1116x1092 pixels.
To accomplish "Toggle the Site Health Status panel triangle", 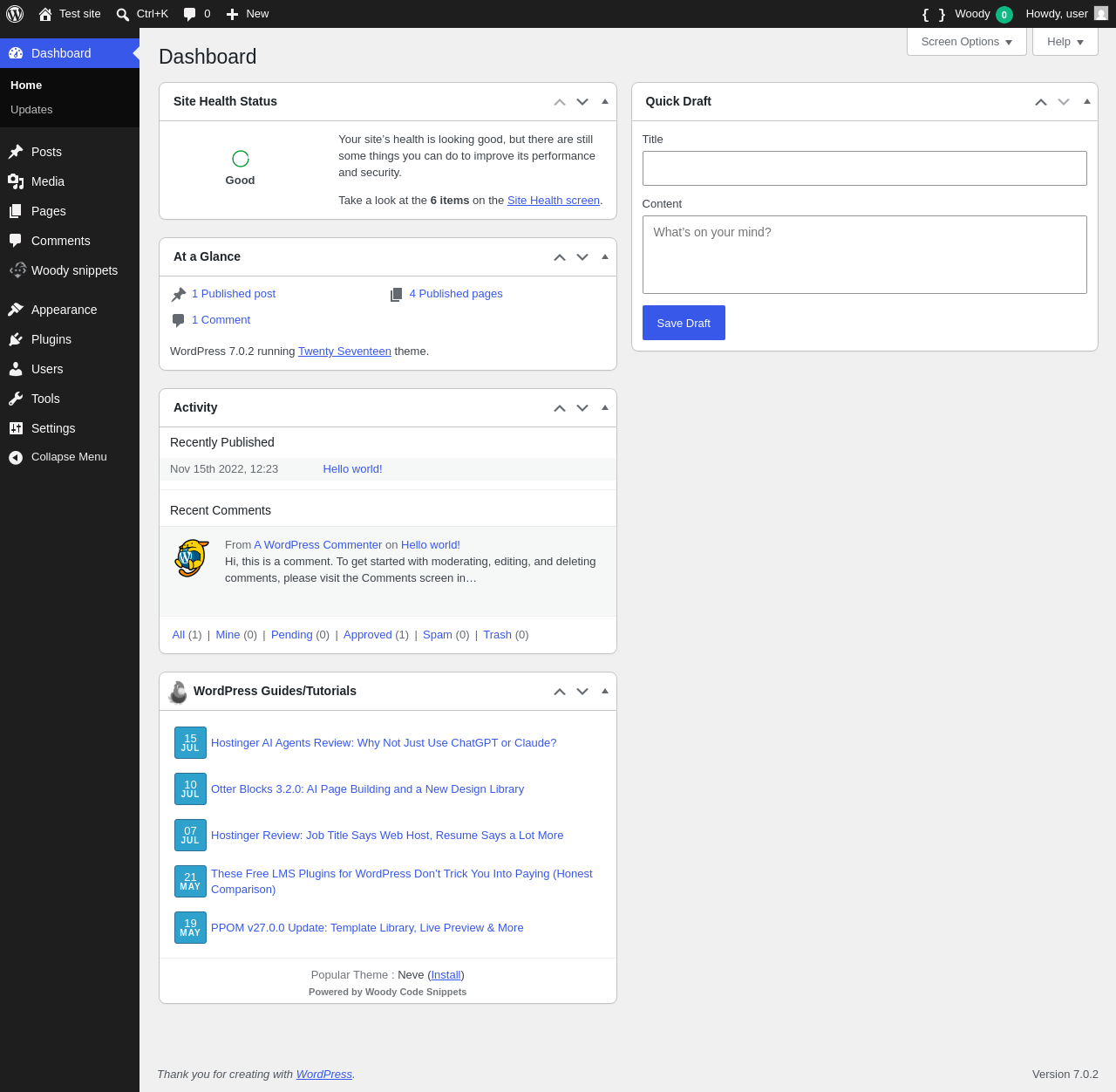I will tap(605, 101).
